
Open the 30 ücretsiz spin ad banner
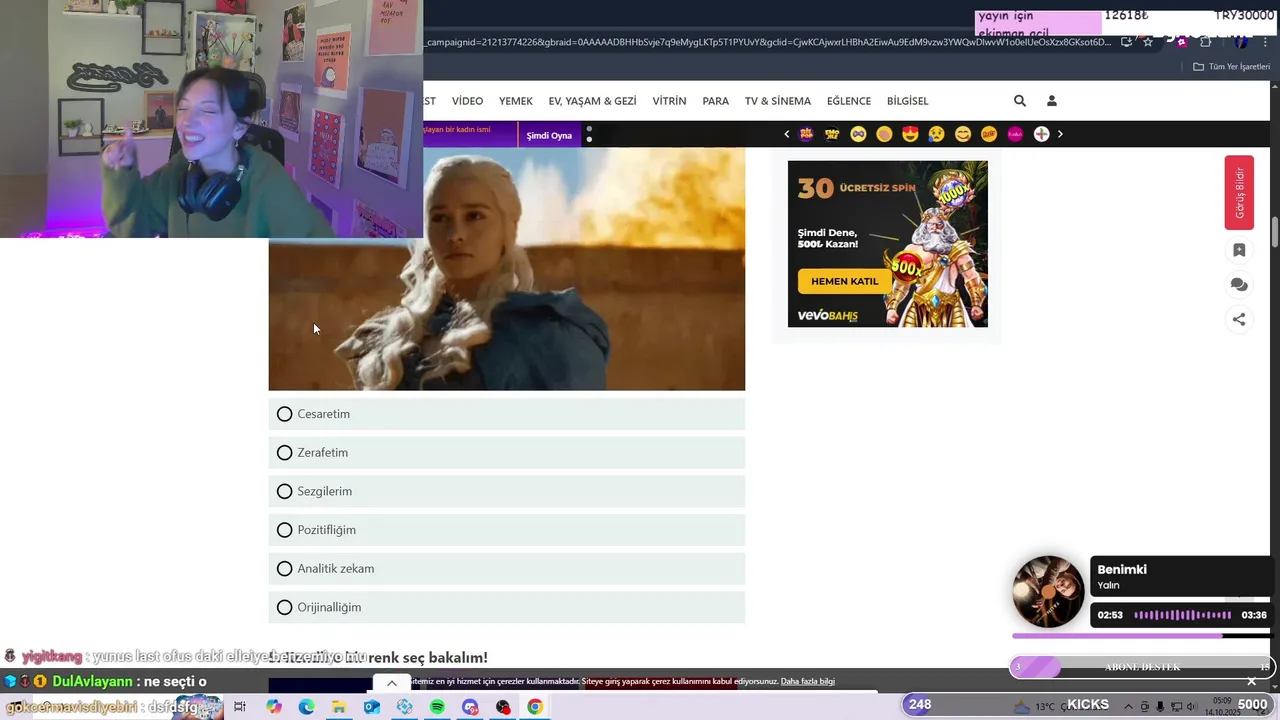888,244
